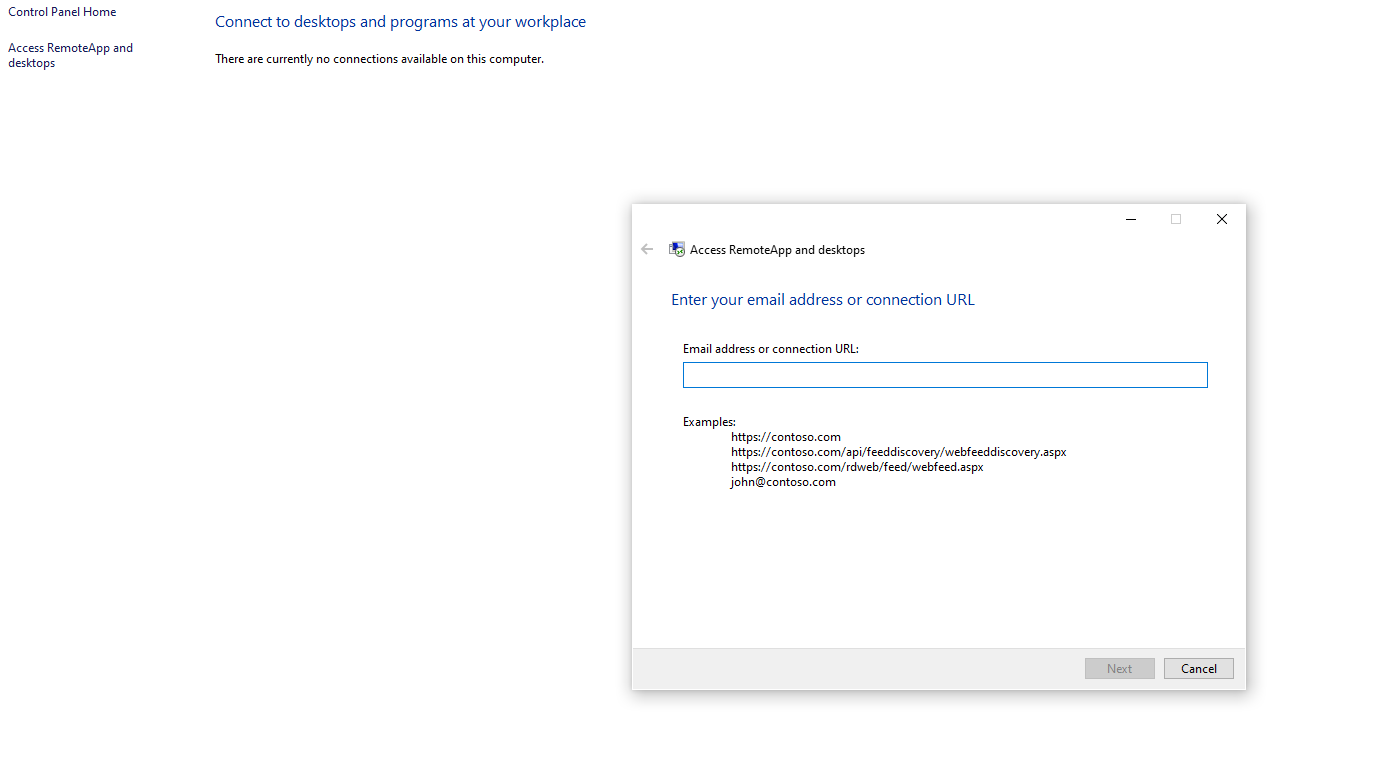
Task: Click the 'Examples:' label
Action: click(x=709, y=422)
